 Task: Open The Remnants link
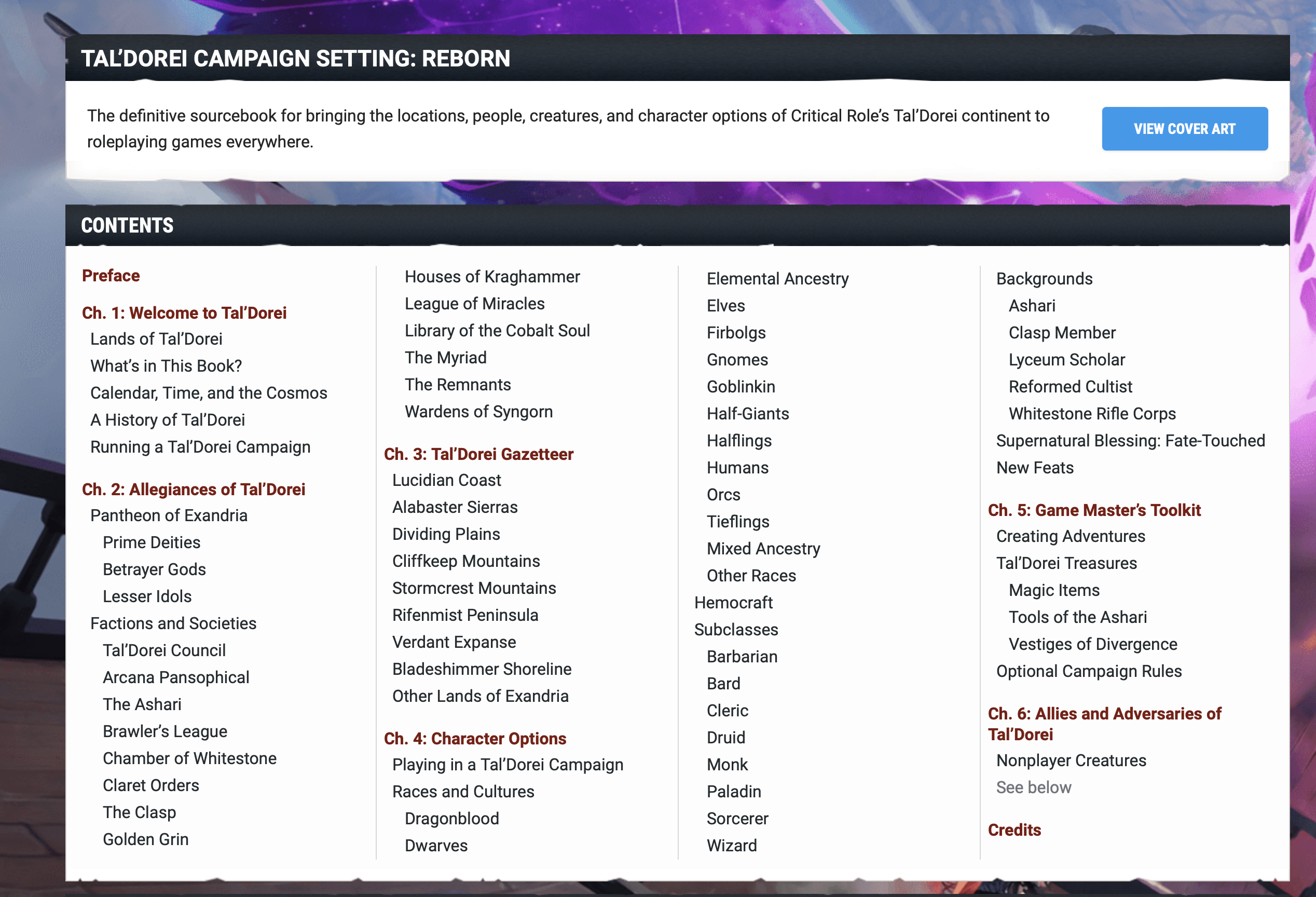(x=458, y=385)
